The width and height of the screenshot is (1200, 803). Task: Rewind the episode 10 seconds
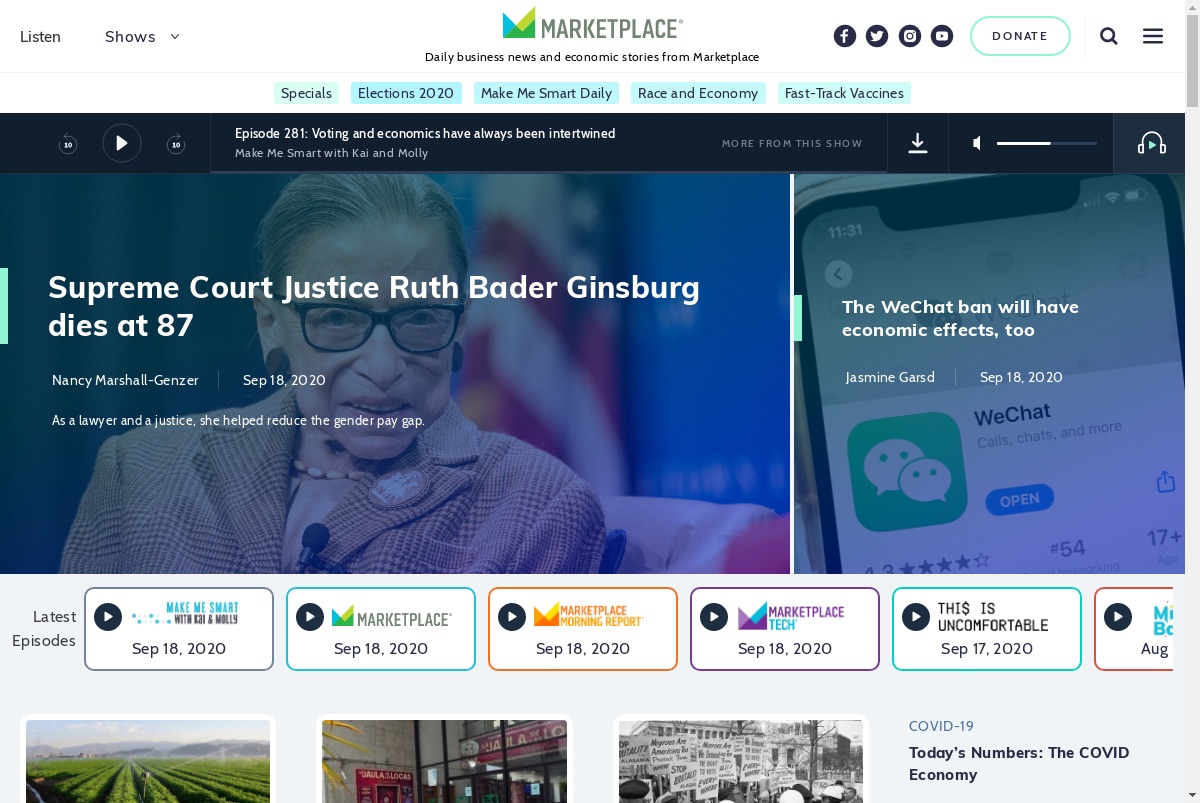point(68,144)
